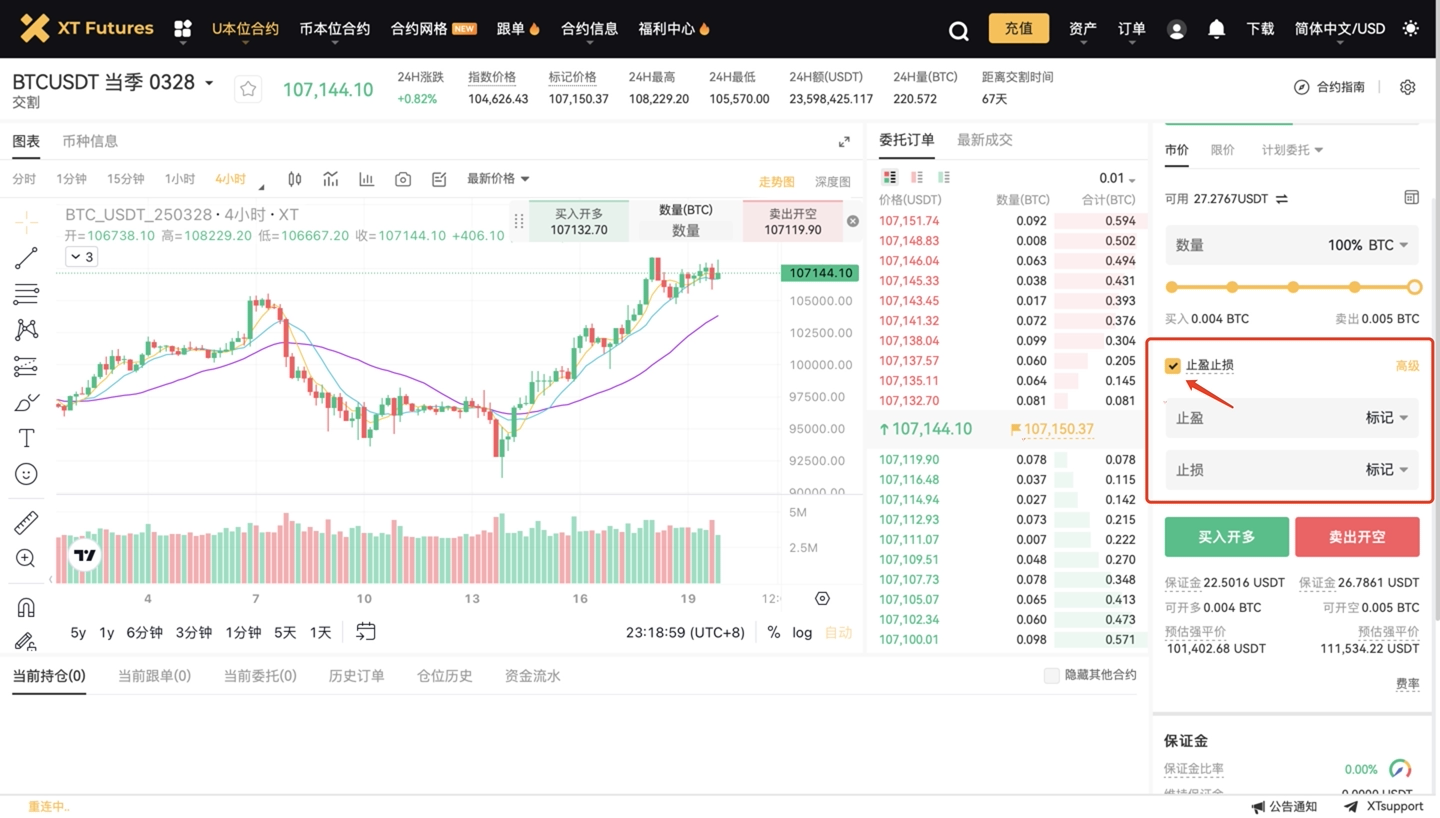This screenshot has width=1440, height=818.
Task: Enable 隐藏其他合约 checkbox
Action: click(1051, 676)
